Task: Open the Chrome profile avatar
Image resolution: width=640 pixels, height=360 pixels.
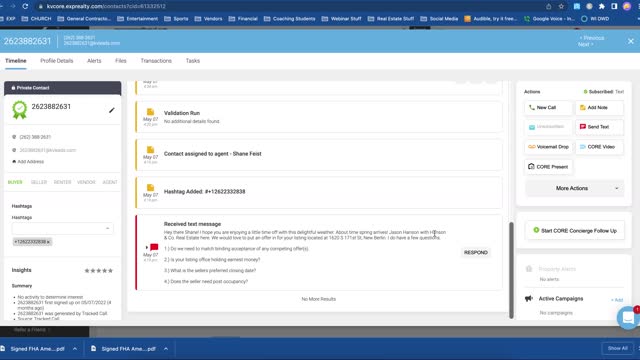Action: 627,7
